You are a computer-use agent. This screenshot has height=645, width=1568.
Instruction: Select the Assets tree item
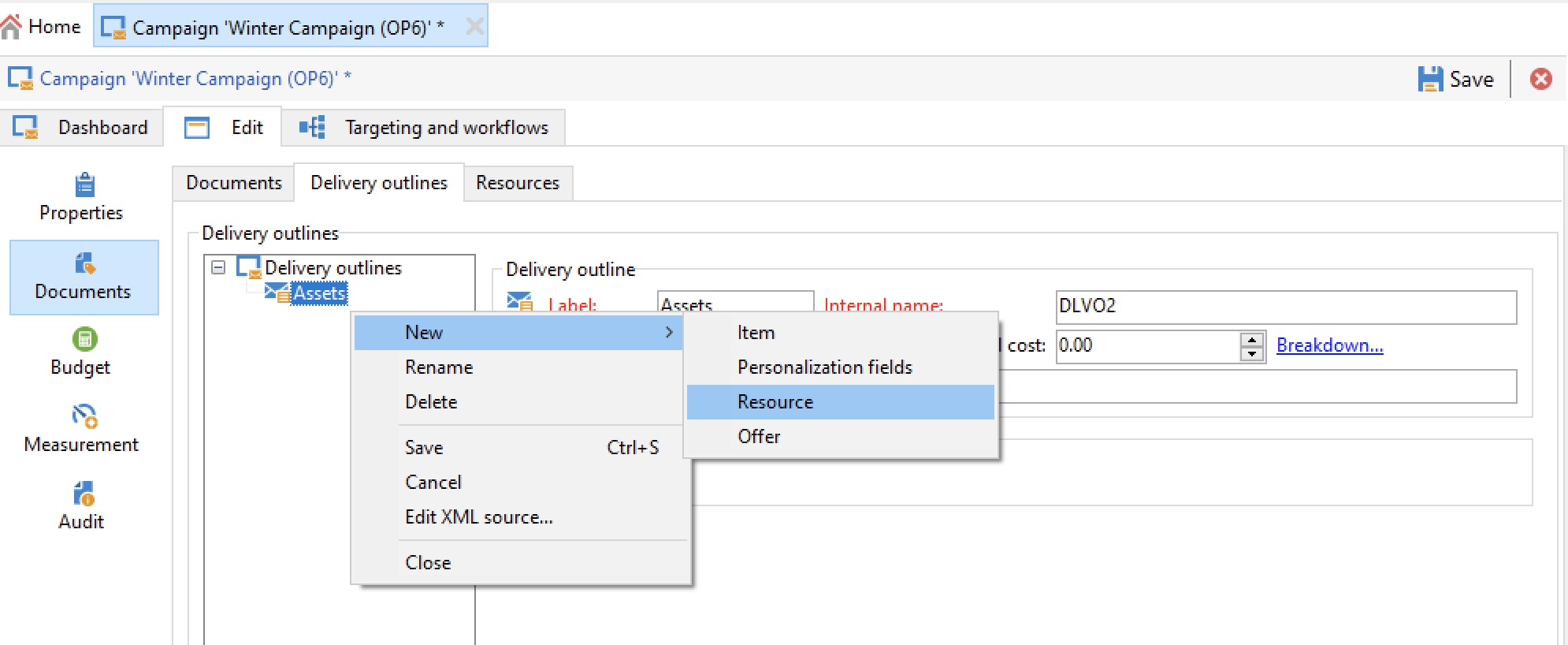point(319,293)
